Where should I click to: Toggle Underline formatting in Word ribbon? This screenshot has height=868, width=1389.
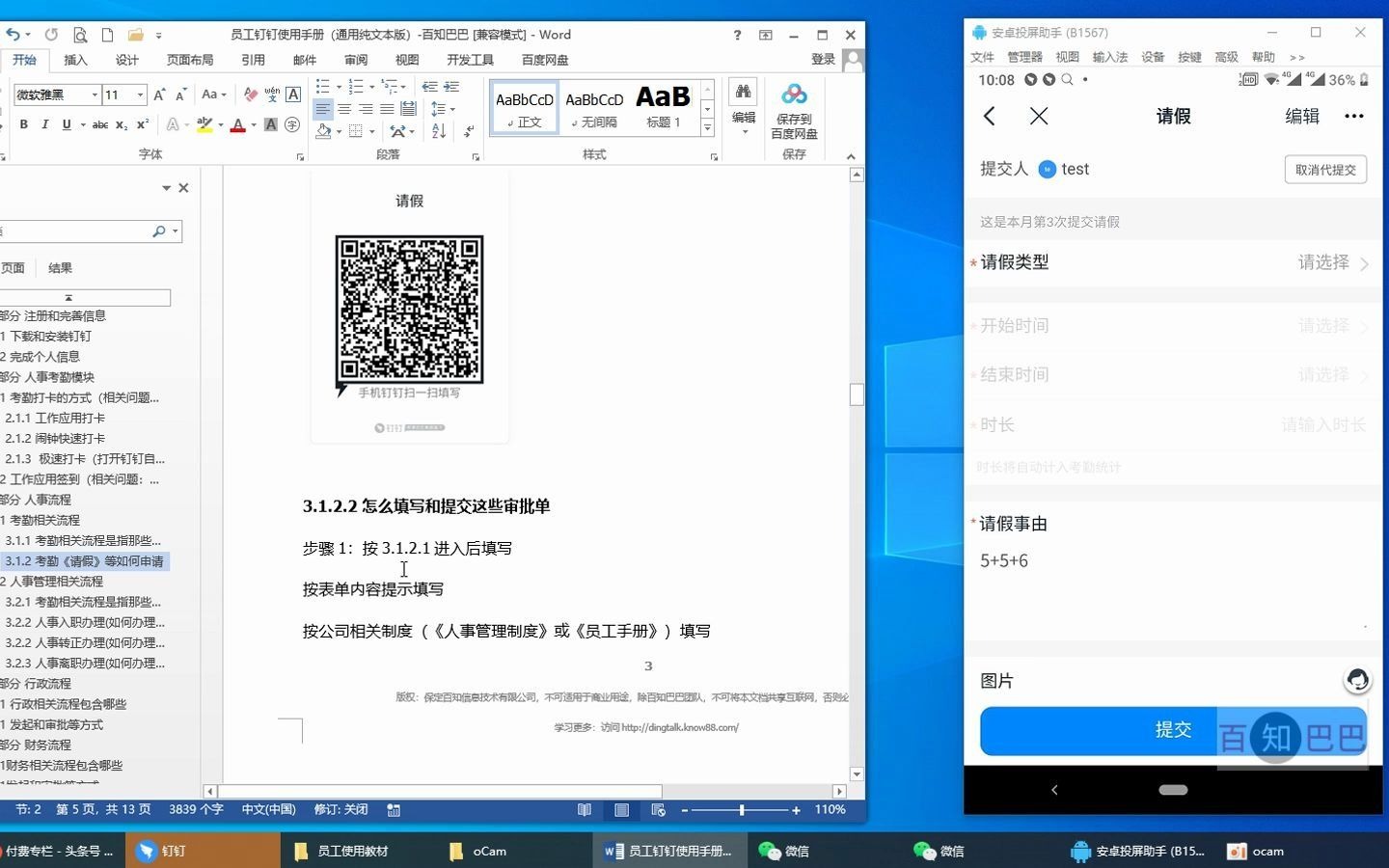66,124
